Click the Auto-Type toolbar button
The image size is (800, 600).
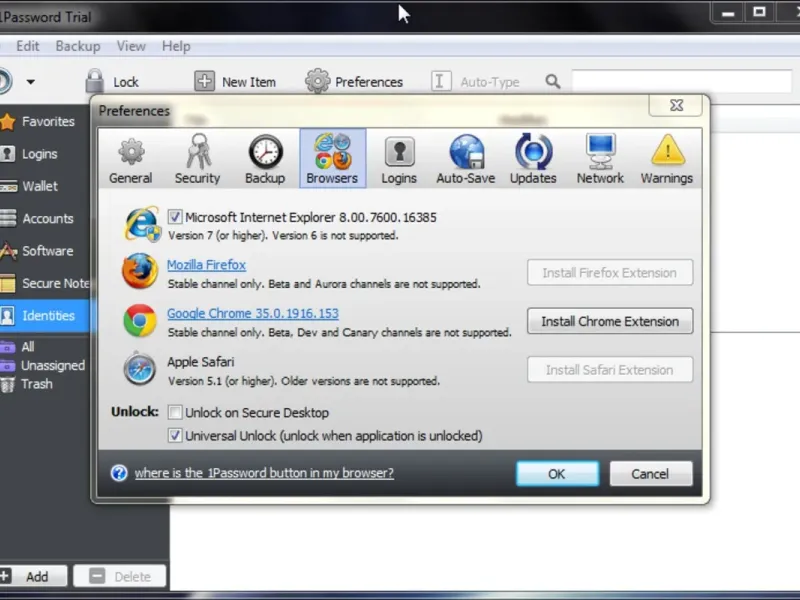pyautogui.click(x=475, y=82)
